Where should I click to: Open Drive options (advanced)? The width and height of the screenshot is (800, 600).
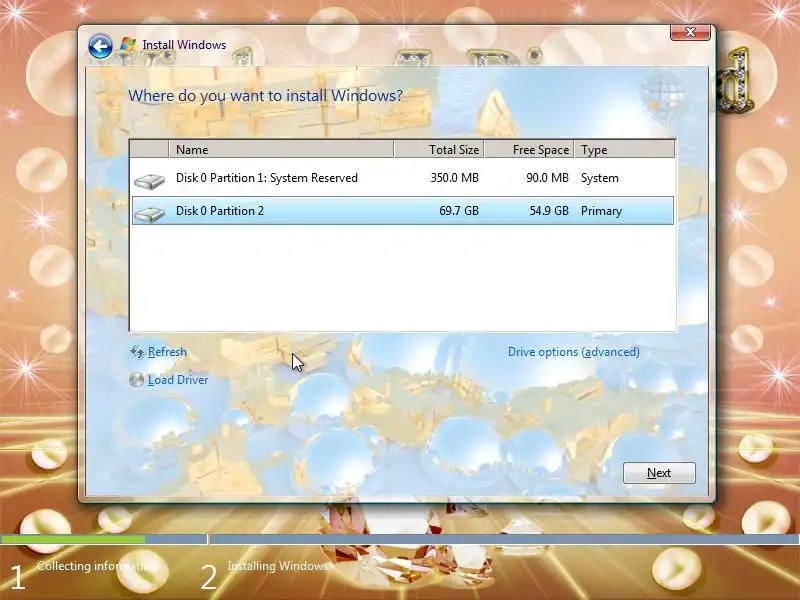[573, 352]
